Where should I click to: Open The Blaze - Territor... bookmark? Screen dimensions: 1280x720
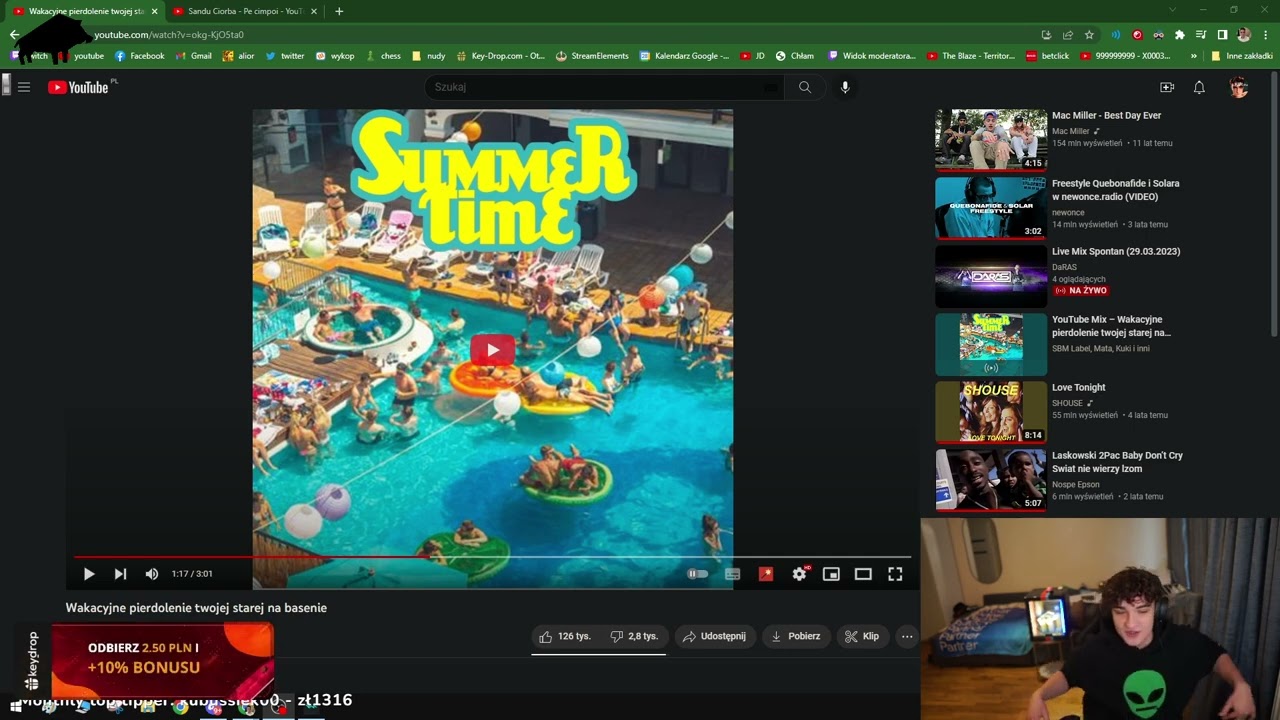(x=971, y=56)
